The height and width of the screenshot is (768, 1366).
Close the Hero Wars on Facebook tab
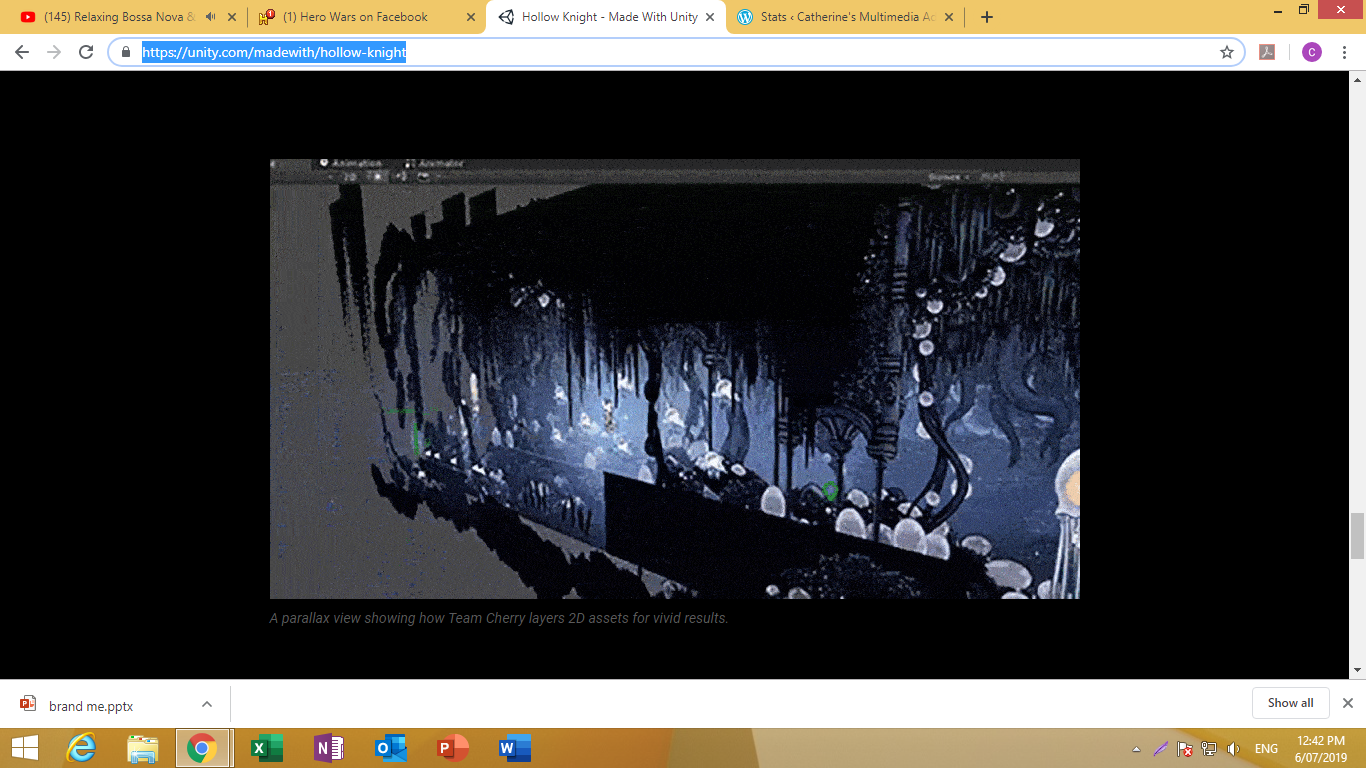tap(471, 17)
